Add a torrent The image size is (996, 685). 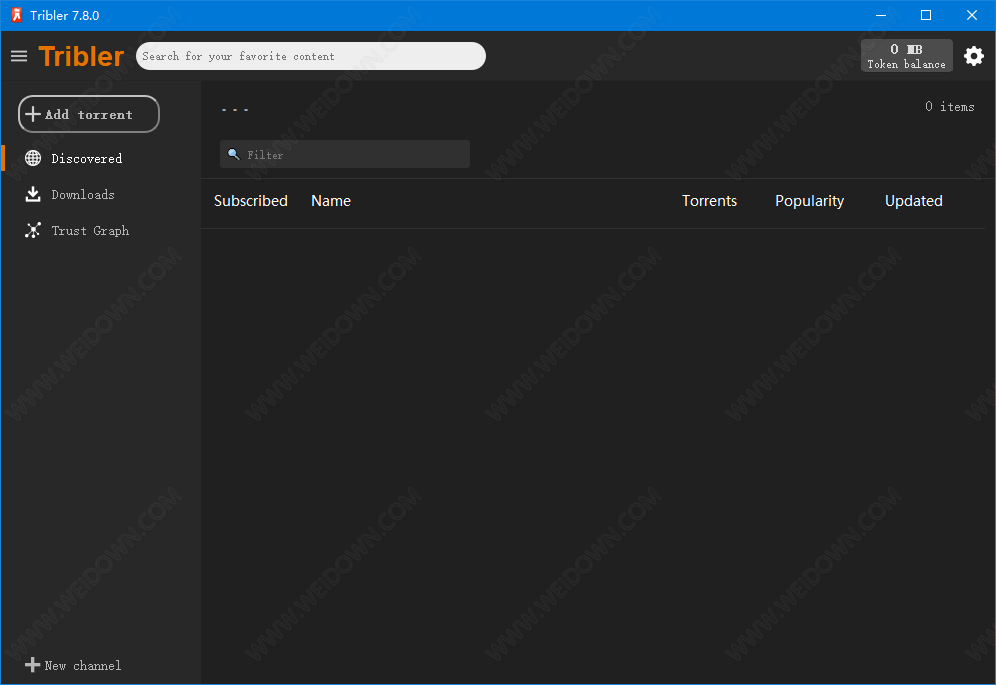[x=89, y=114]
